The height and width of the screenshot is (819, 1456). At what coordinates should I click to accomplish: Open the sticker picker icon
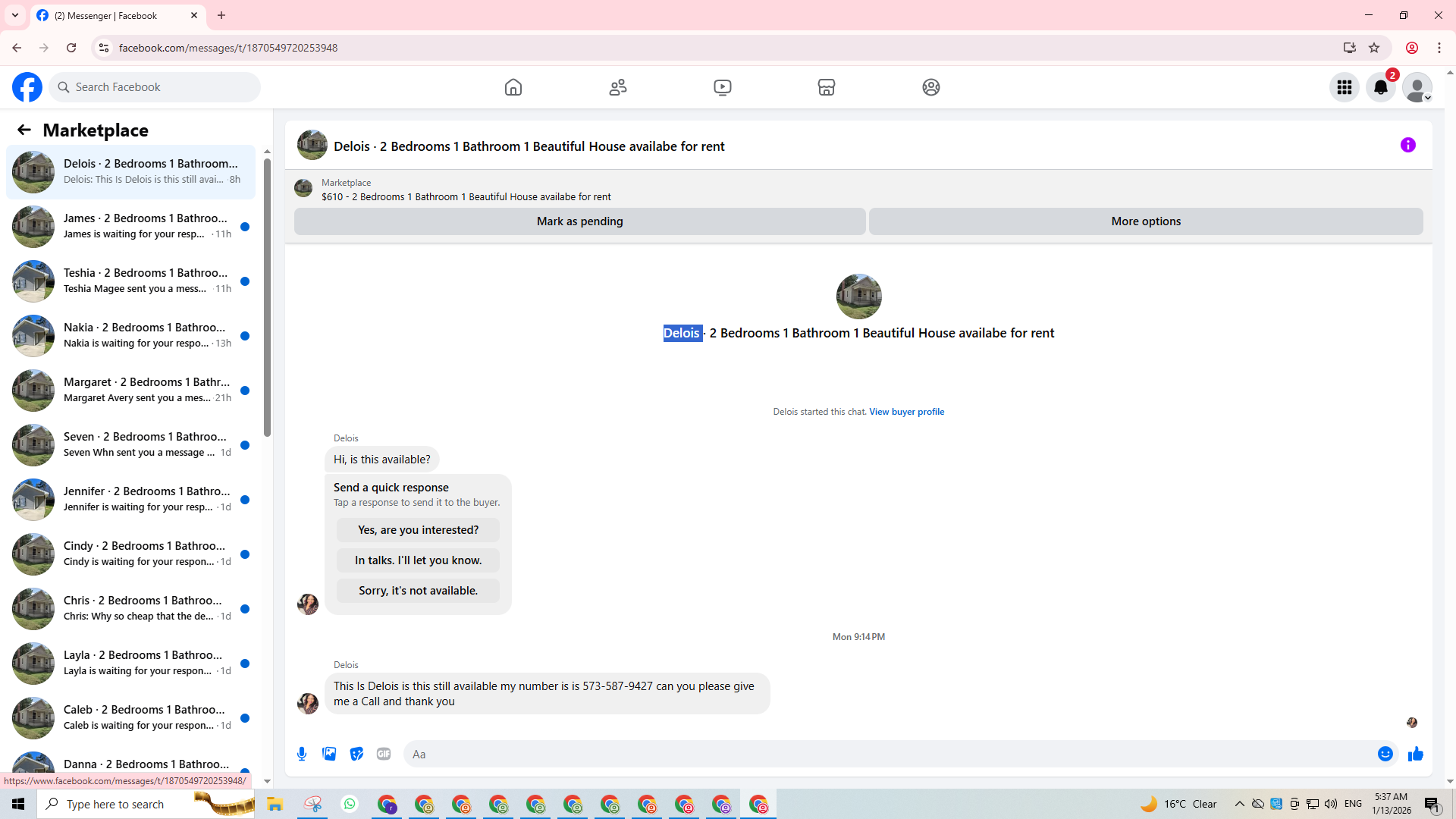click(356, 754)
